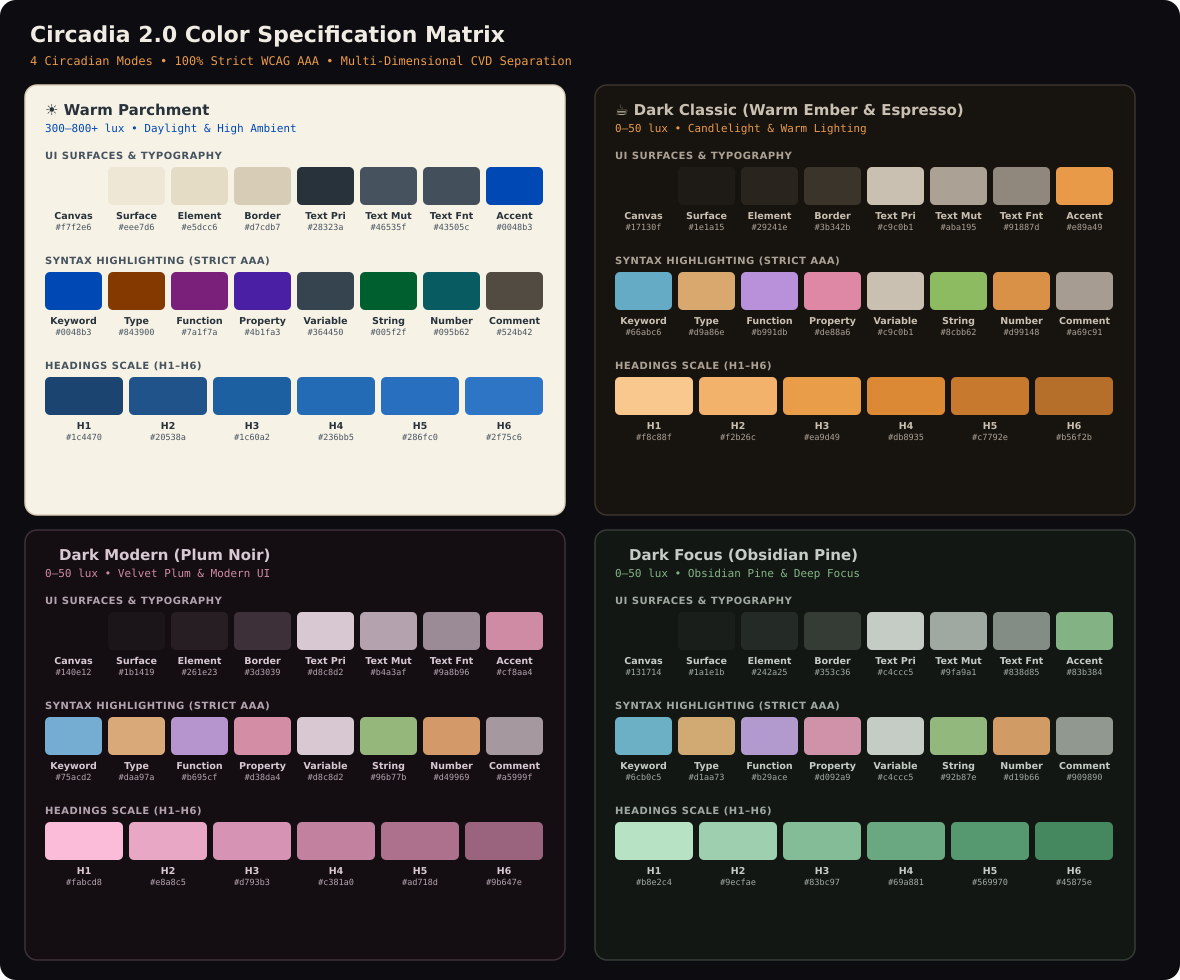This screenshot has width=1180, height=980.
Task: Select Warm Parchment String swatch #005f2f
Action: tap(388, 291)
